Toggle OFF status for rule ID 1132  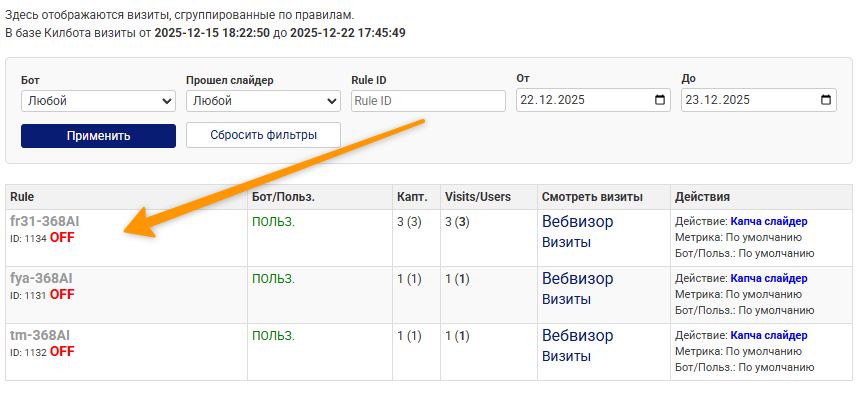pyautogui.click(x=62, y=352)
